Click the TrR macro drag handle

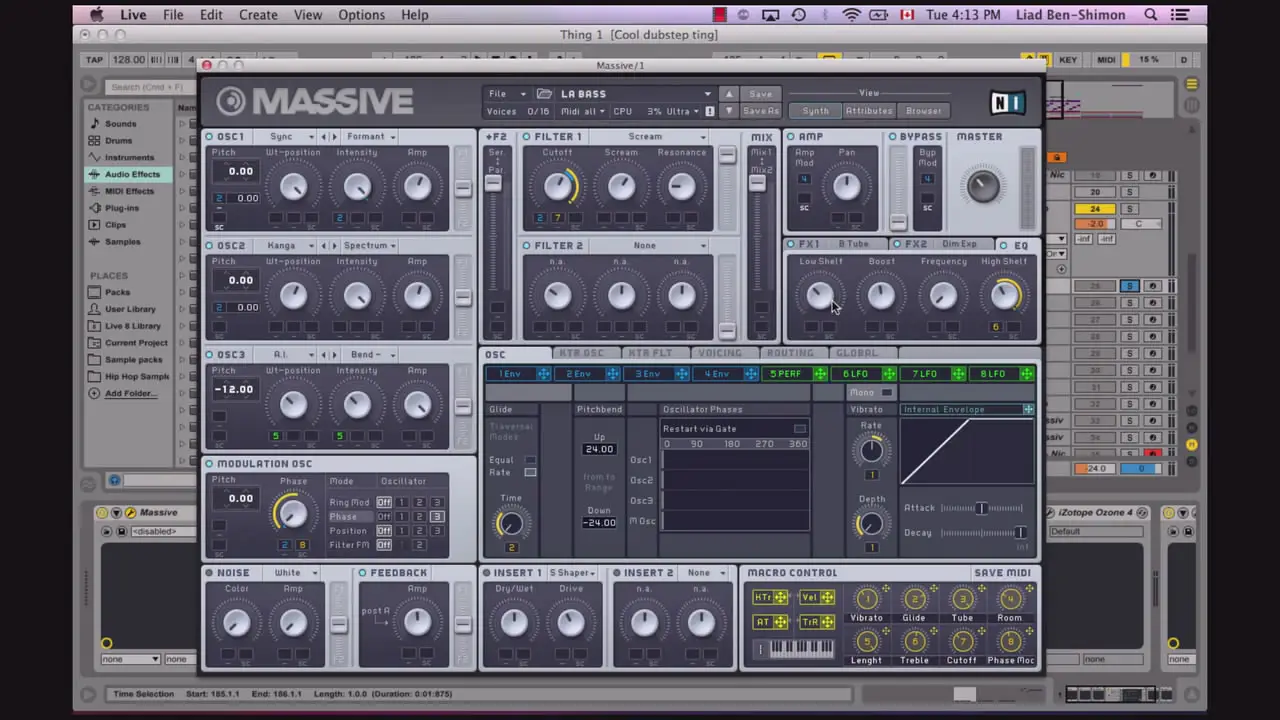click(x=828, y=622)
